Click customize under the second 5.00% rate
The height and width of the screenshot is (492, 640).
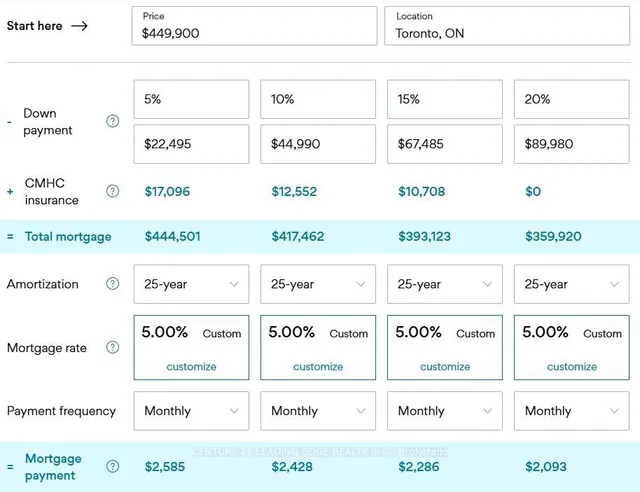tap(318, 367)
